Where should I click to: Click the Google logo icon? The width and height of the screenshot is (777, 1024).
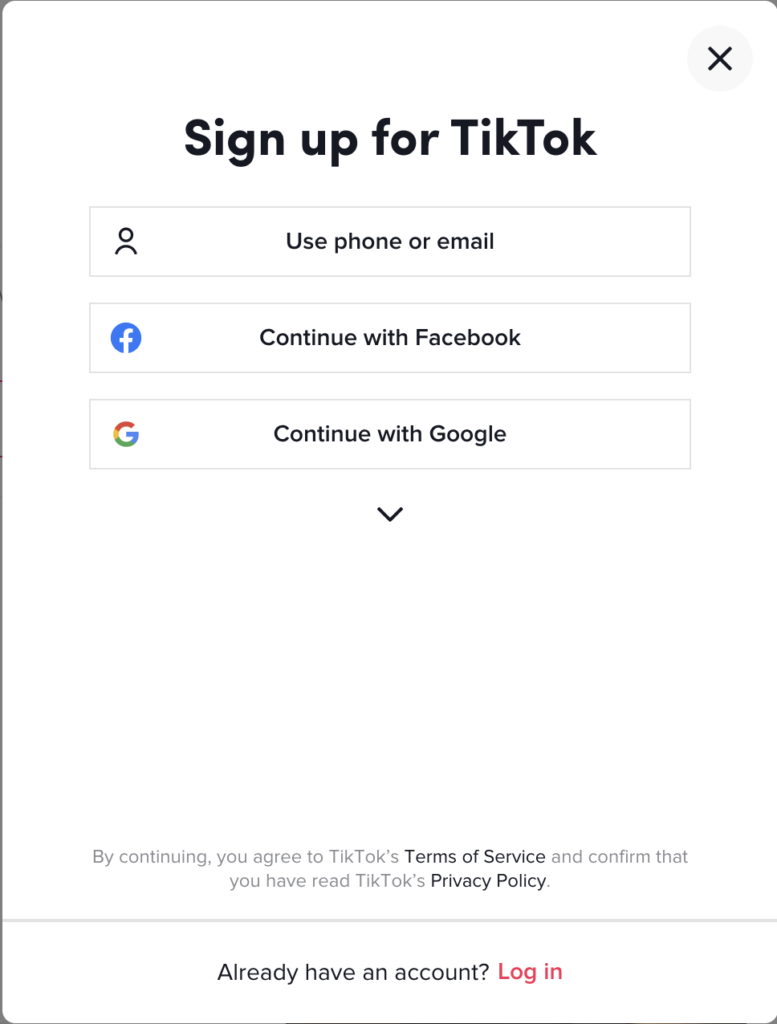[x=126, y=434]
